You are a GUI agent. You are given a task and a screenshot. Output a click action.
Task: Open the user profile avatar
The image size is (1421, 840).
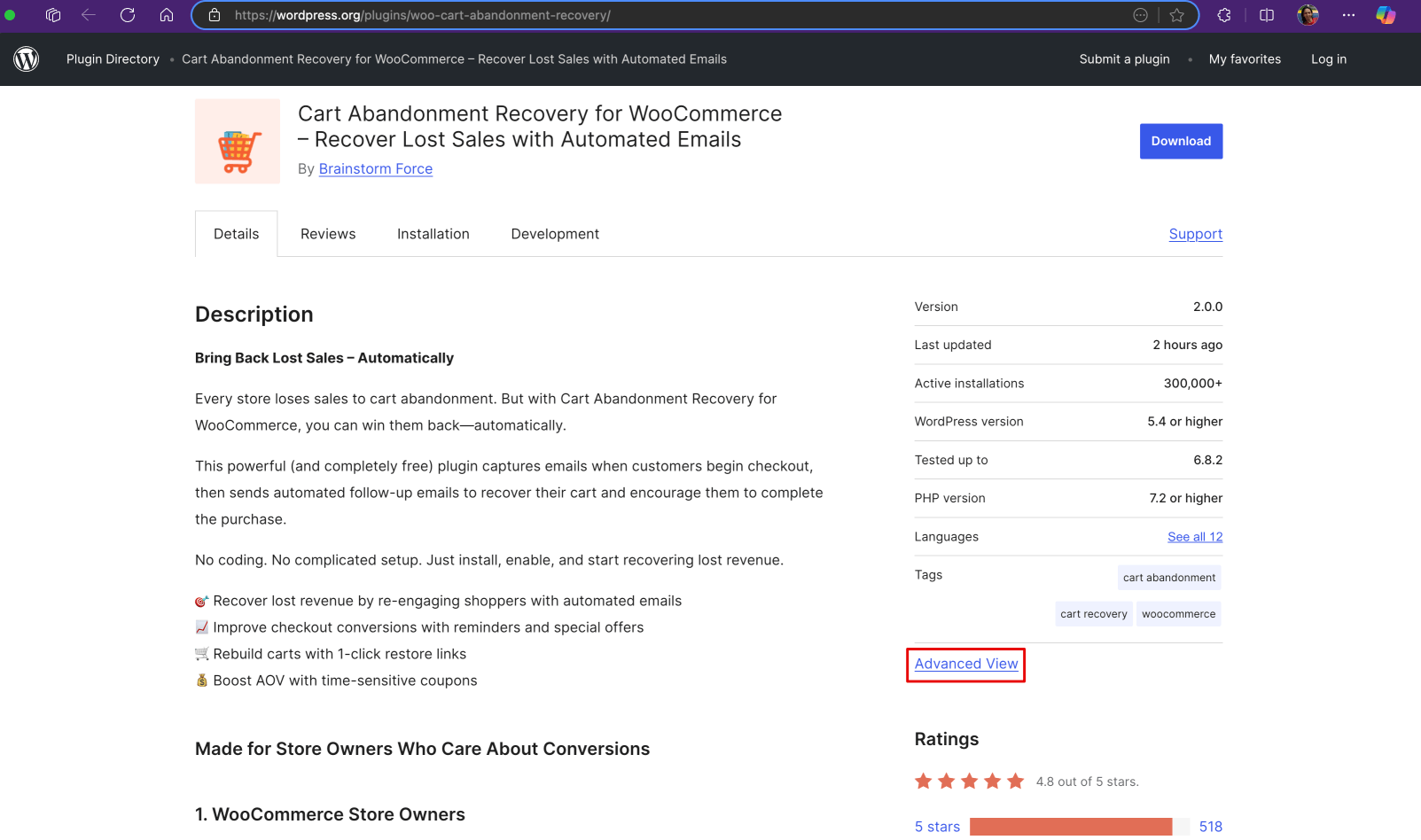tap(1308, 15)
